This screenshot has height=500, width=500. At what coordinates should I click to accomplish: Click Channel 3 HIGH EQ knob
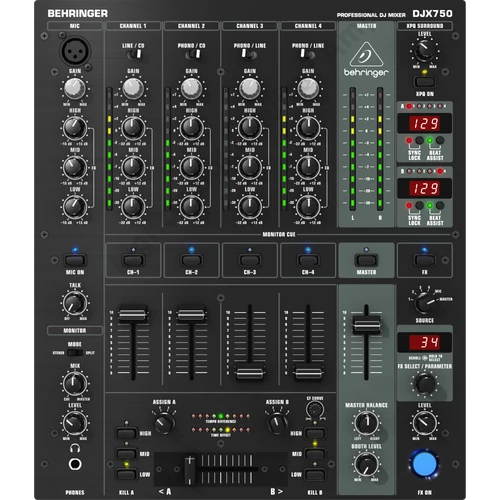click(250, 128)
